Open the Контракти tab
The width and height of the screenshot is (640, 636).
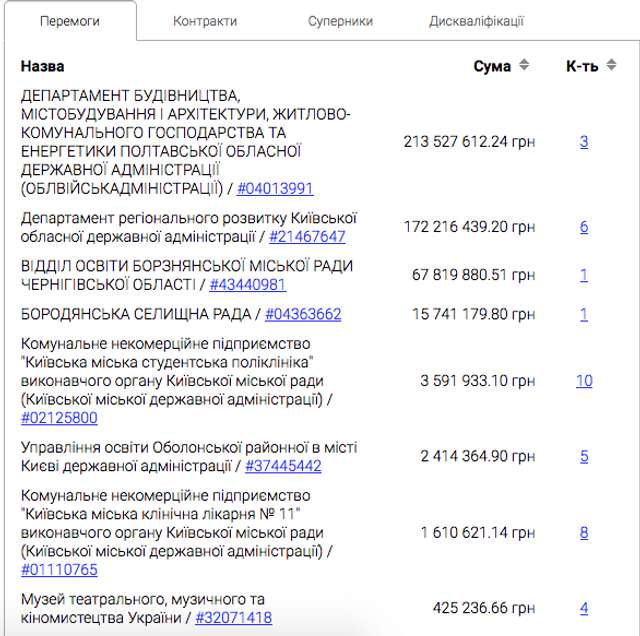pyautogui.click(x=205, y=21)
